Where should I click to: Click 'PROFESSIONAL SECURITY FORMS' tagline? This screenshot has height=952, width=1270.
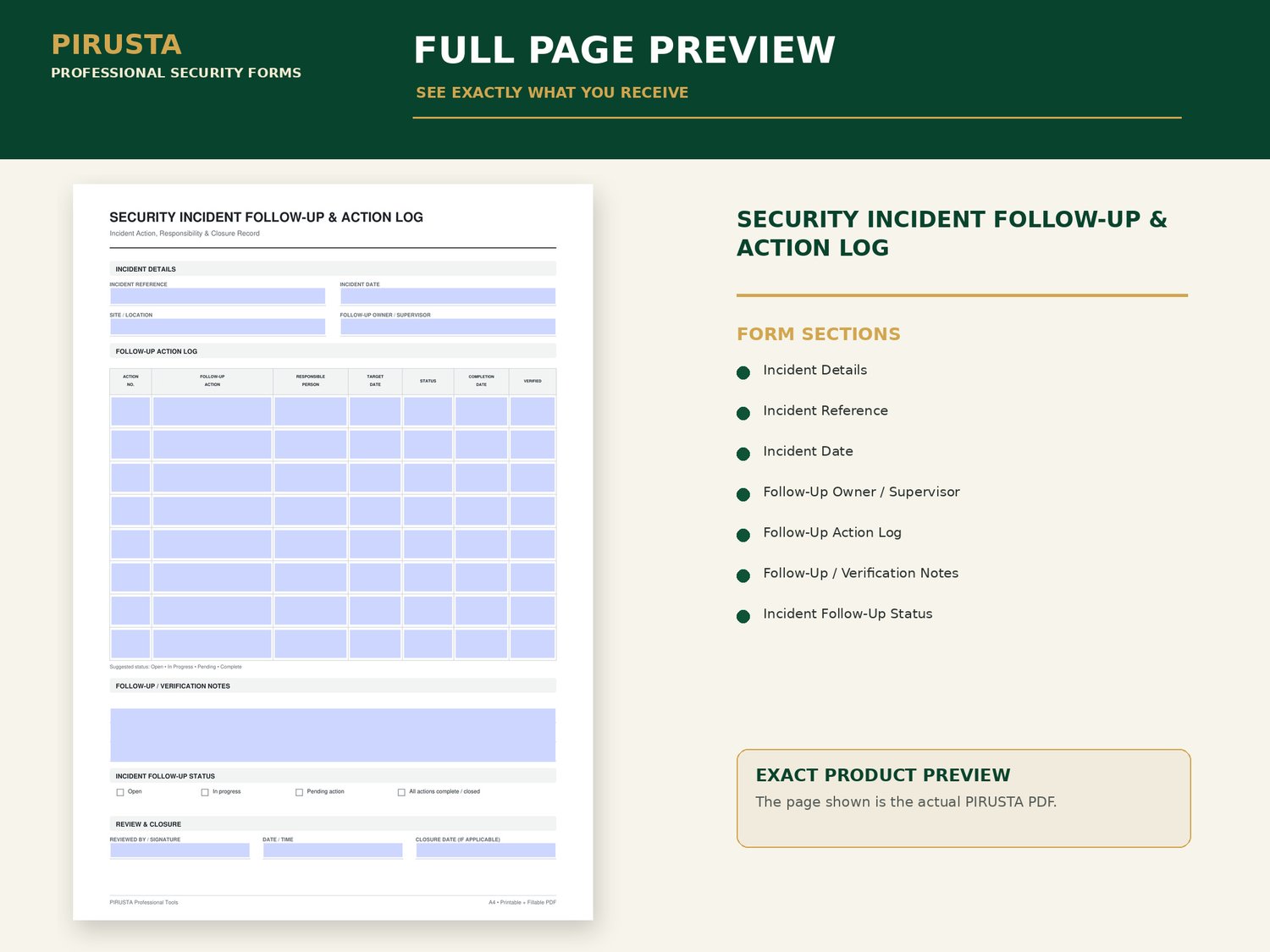[176, 73]
